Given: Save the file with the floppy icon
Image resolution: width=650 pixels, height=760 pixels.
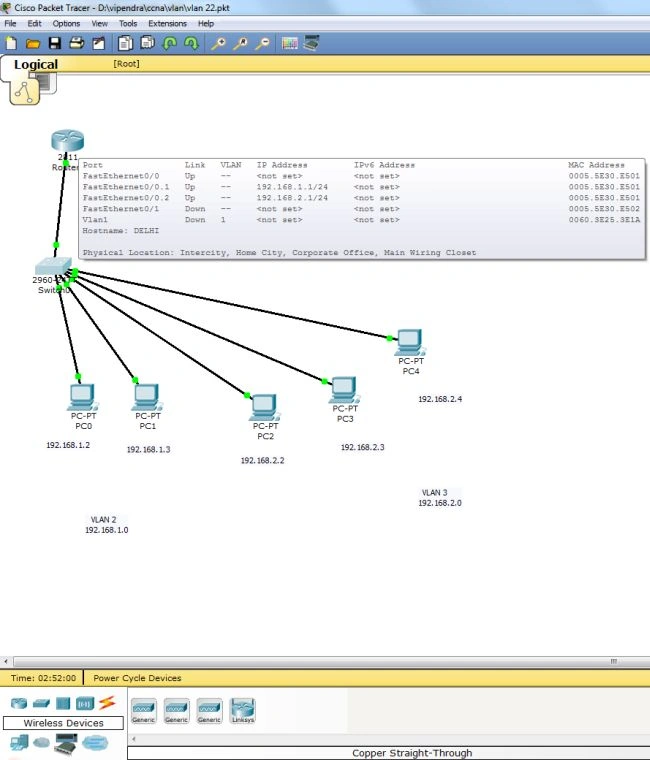Looking at the screenshot, I should (55, 44).
